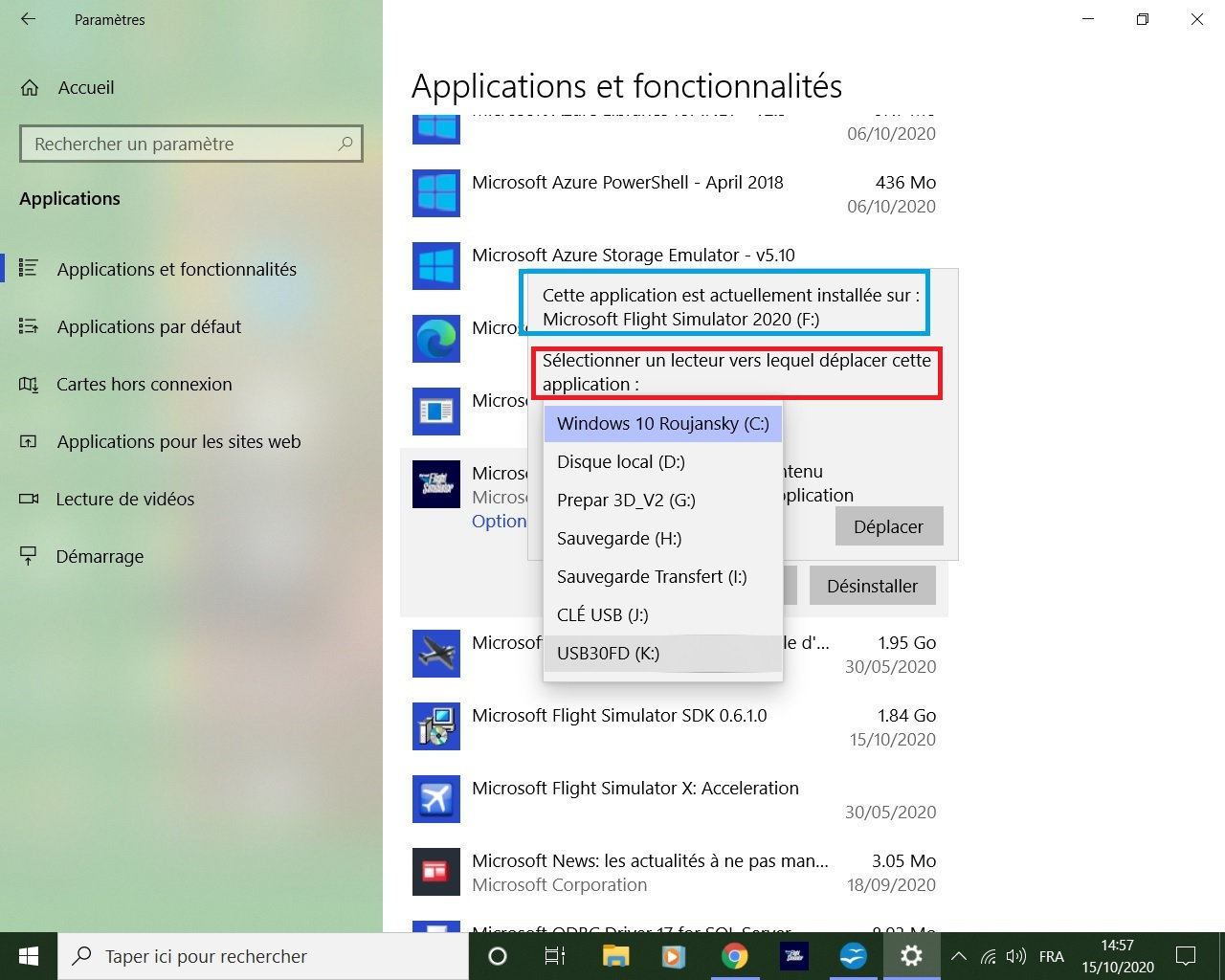Click the Flight Simulator X: Acceleration icon
Image resolution: width=1225 pixels, height=980 pixels.
click(x=436, y=798)
